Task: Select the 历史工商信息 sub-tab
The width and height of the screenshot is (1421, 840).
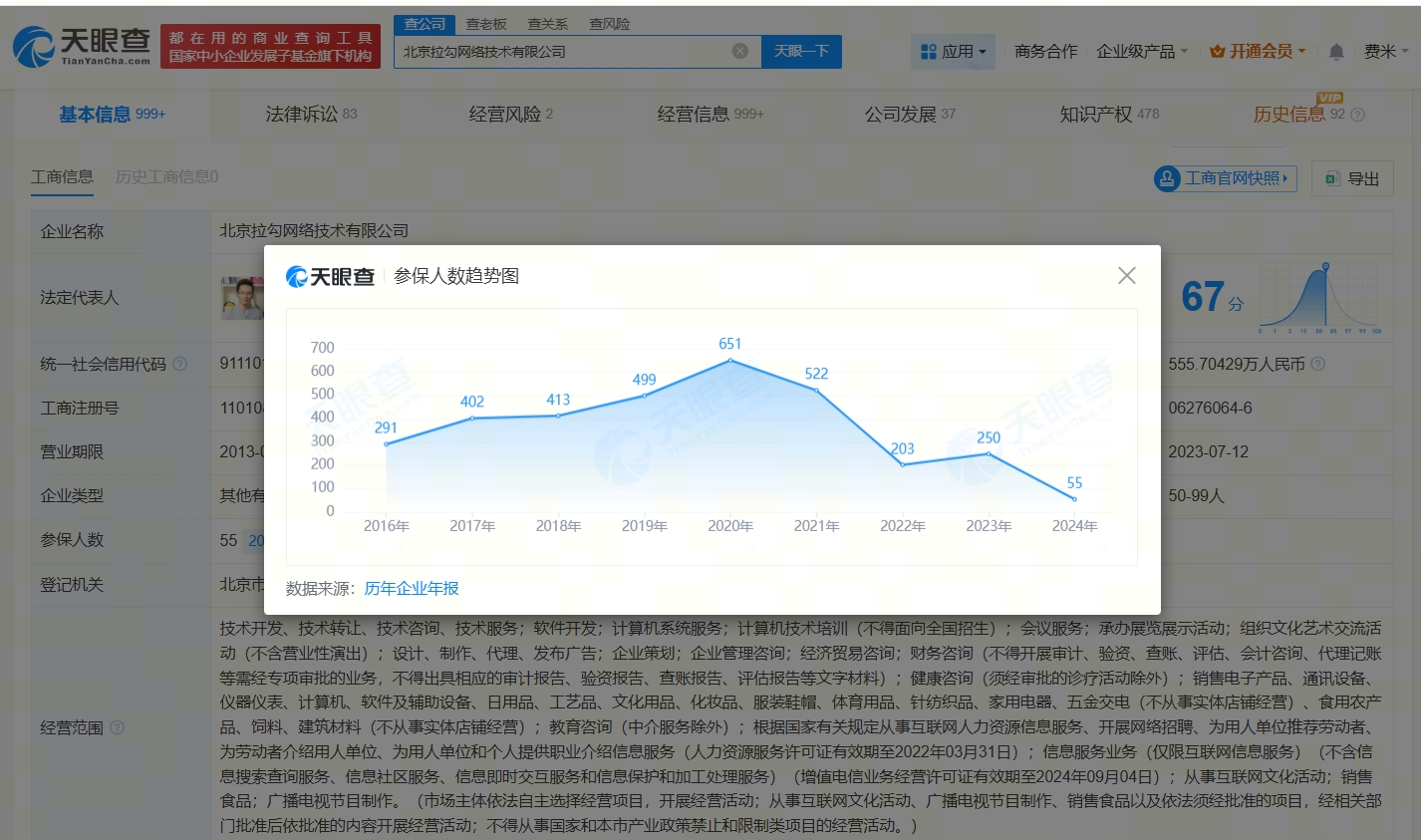Action: pos(167,176)
